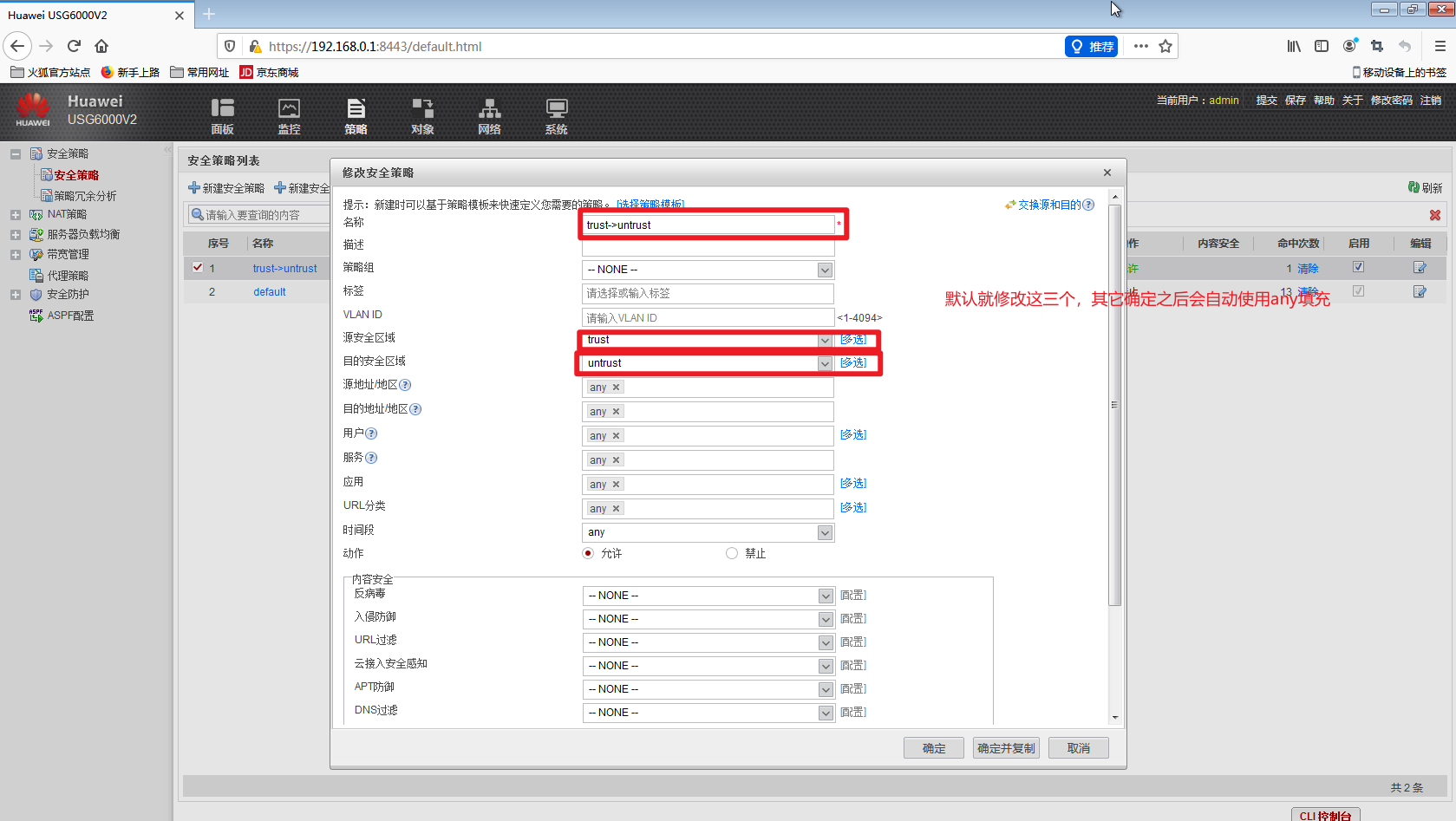This screenshot has width=1456, height=821.
Task: Open the 对象 objects icon
Action: point(422,115)
